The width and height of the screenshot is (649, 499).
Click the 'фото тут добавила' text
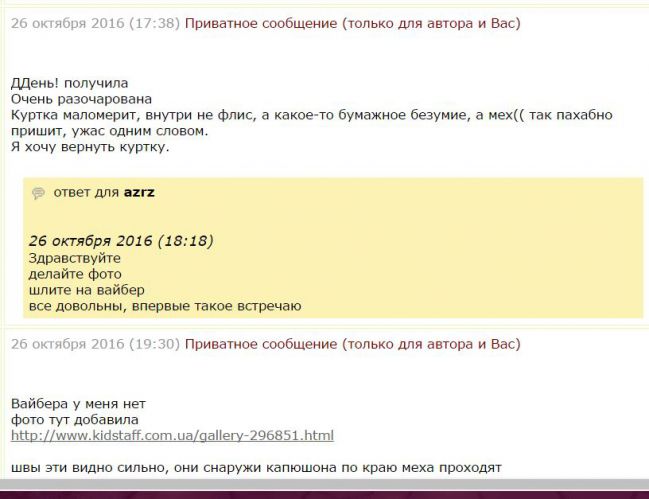[75, 420]
